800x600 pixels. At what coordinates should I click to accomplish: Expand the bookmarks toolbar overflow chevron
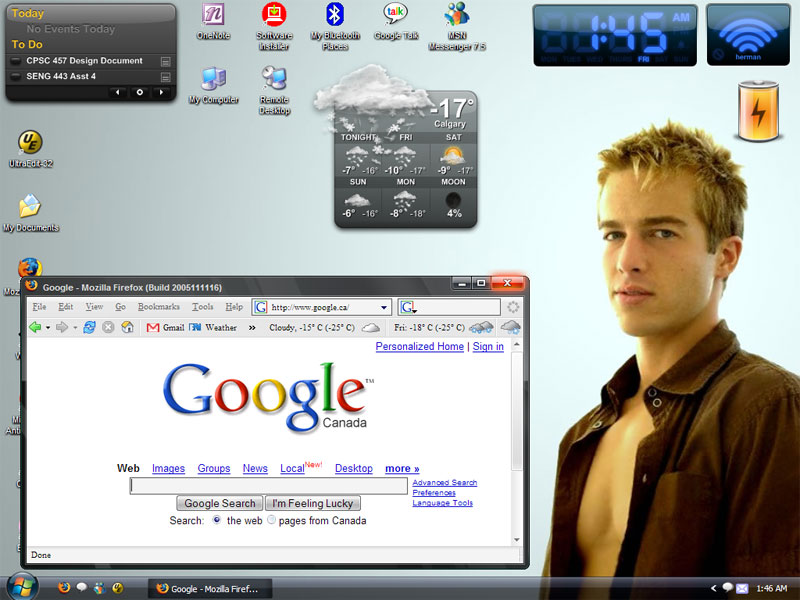252,327
